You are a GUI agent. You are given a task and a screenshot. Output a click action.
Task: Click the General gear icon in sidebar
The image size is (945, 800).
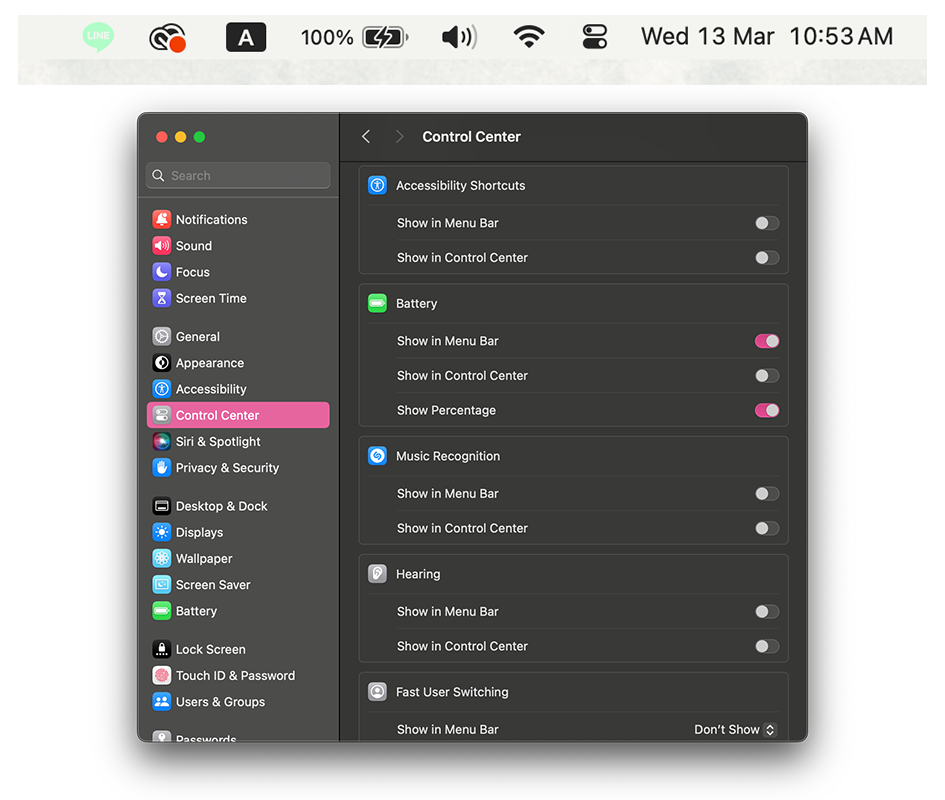coord(162,336)
